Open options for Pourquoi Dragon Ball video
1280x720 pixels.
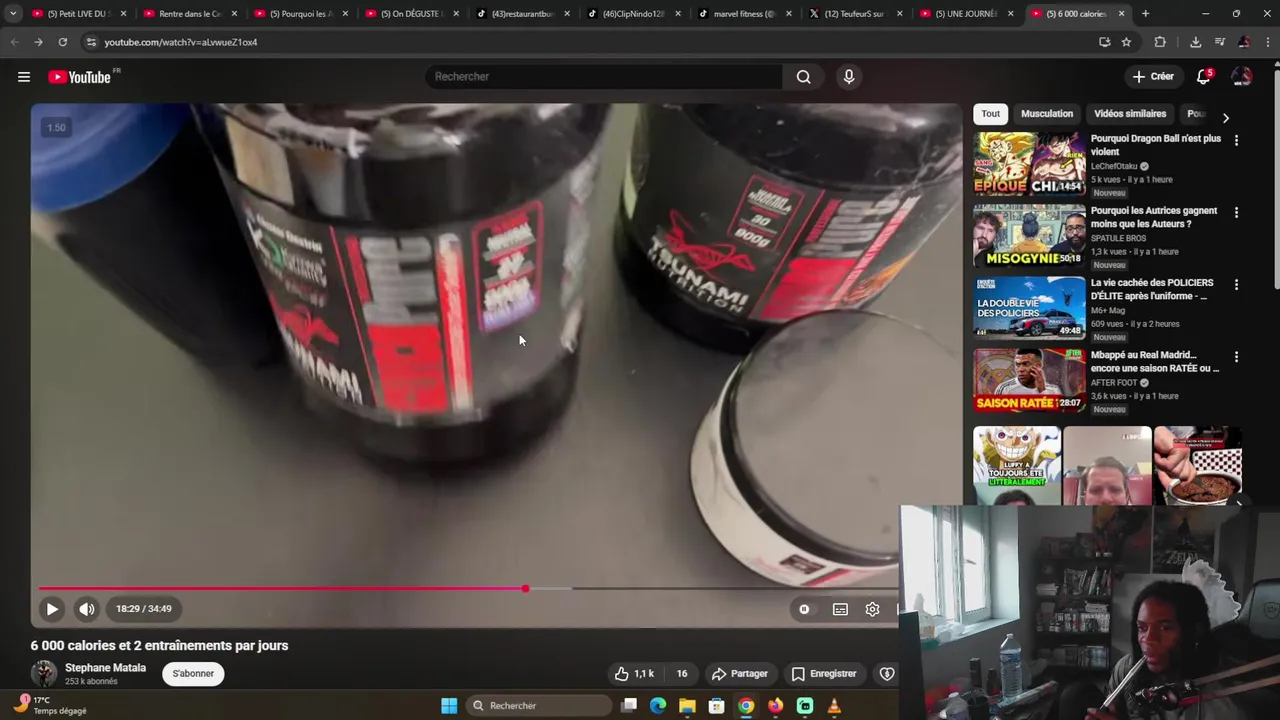pos(1236,140)
